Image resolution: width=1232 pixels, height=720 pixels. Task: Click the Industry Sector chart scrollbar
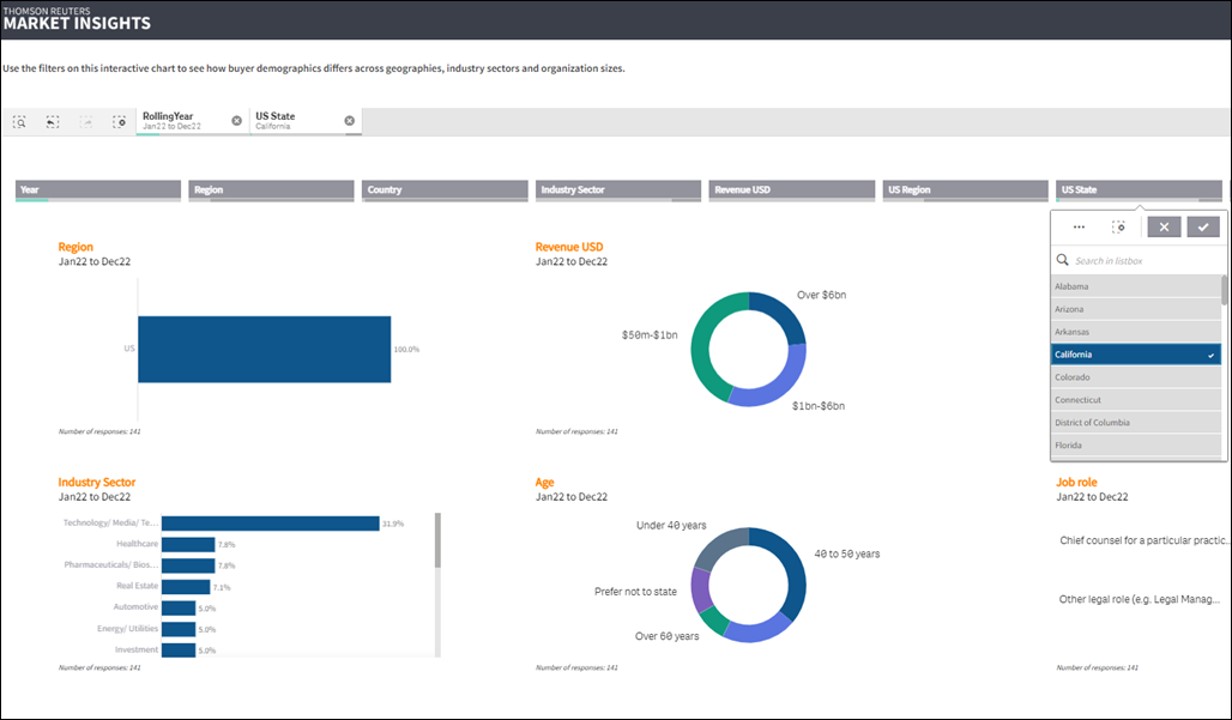point(437,541)
